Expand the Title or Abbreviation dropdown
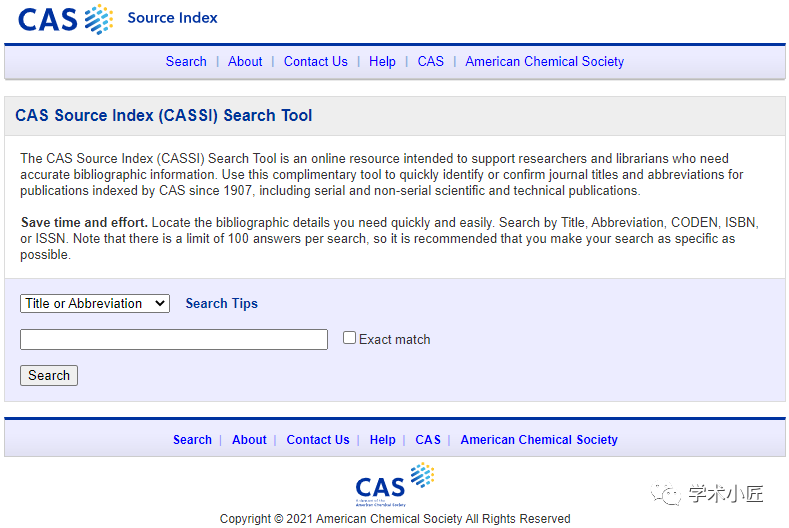The image size is (789, 528). 95,304
